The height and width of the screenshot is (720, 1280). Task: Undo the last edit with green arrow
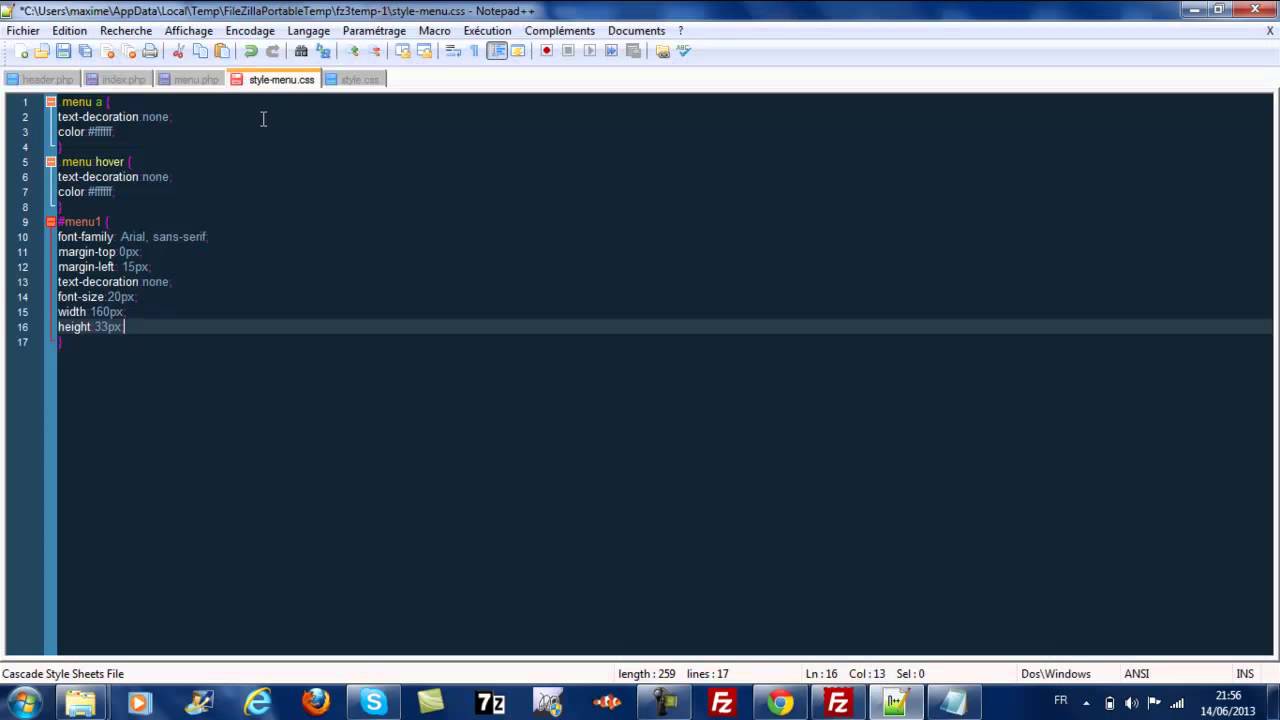click(x=251, y=51)
